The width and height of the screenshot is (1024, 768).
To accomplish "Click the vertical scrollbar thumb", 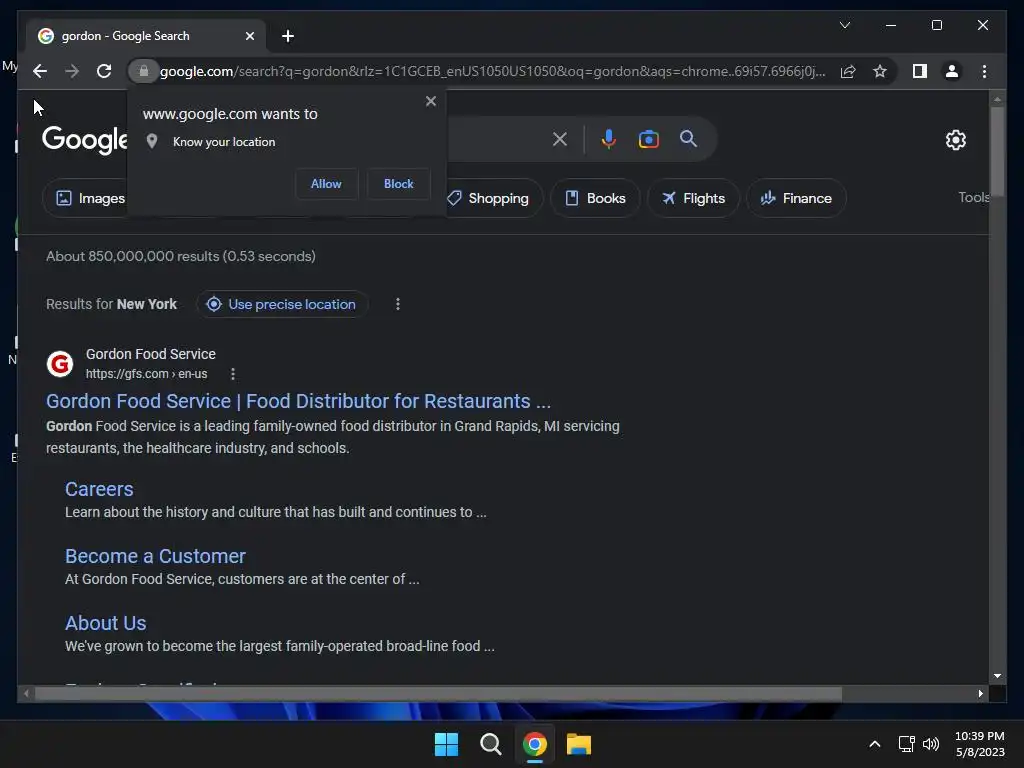I will click(x=997, y=150).
